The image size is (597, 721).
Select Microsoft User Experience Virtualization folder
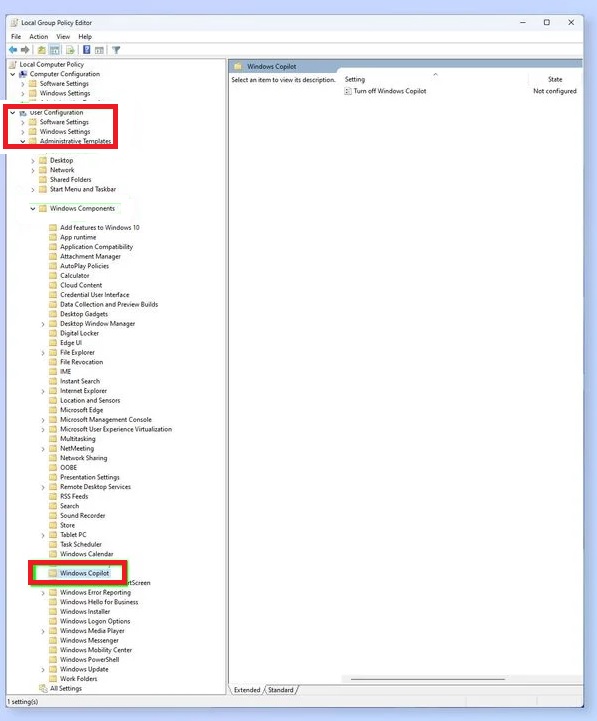coord(116,429)
